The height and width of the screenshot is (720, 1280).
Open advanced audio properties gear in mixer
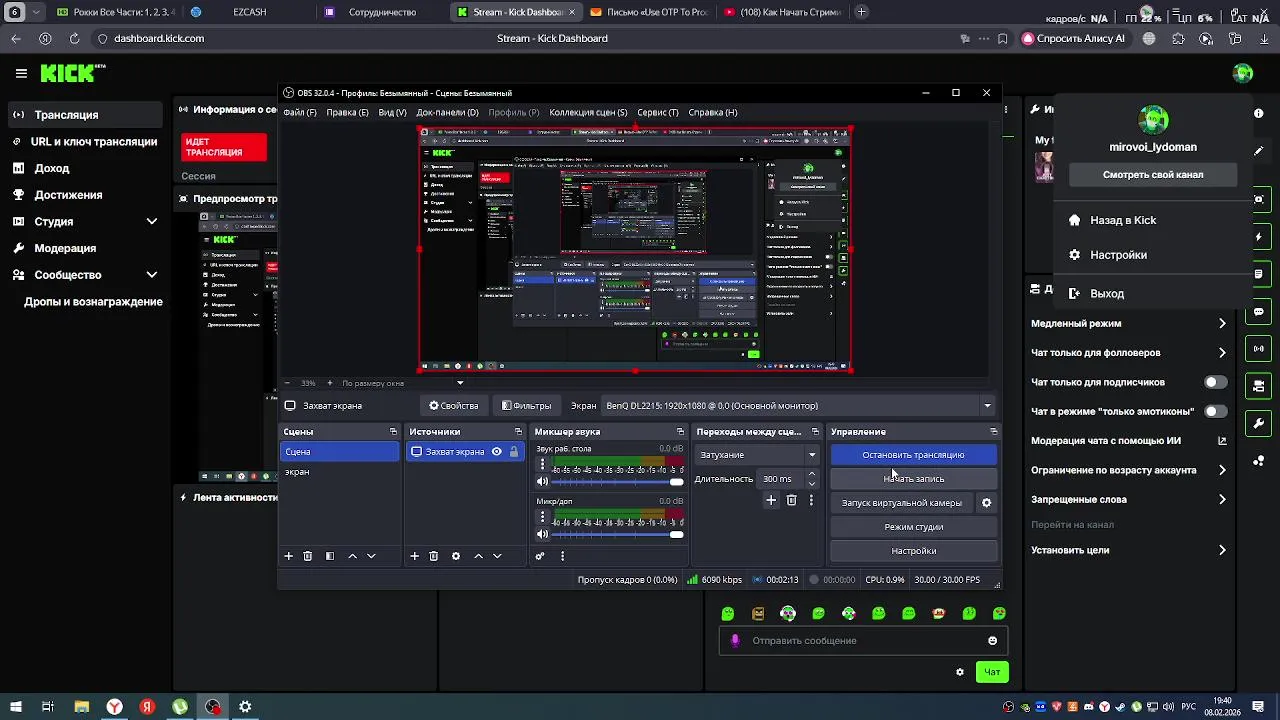(x=540, y=556)
